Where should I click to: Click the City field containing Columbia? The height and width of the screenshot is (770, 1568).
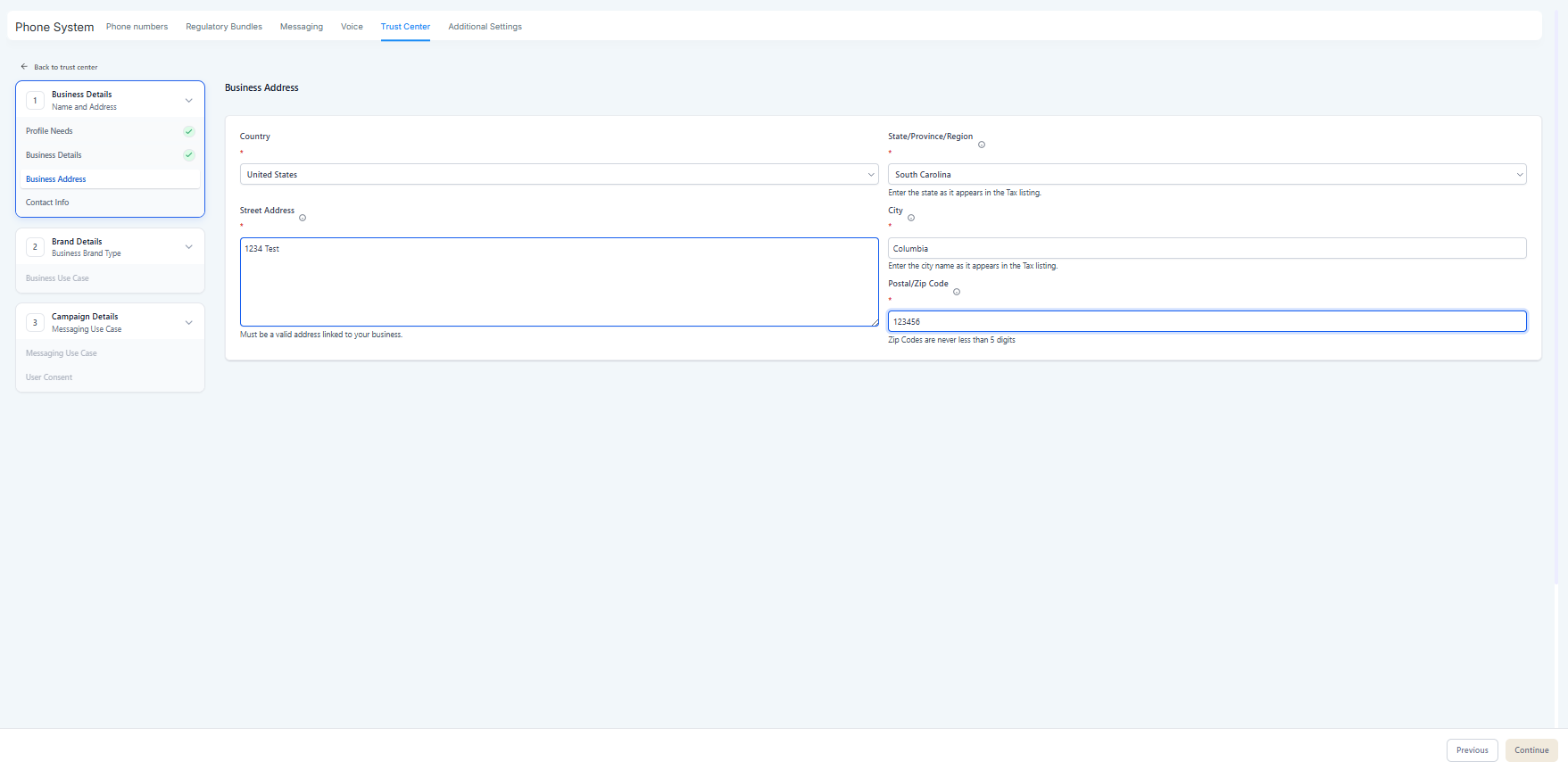pos(1207,248)
